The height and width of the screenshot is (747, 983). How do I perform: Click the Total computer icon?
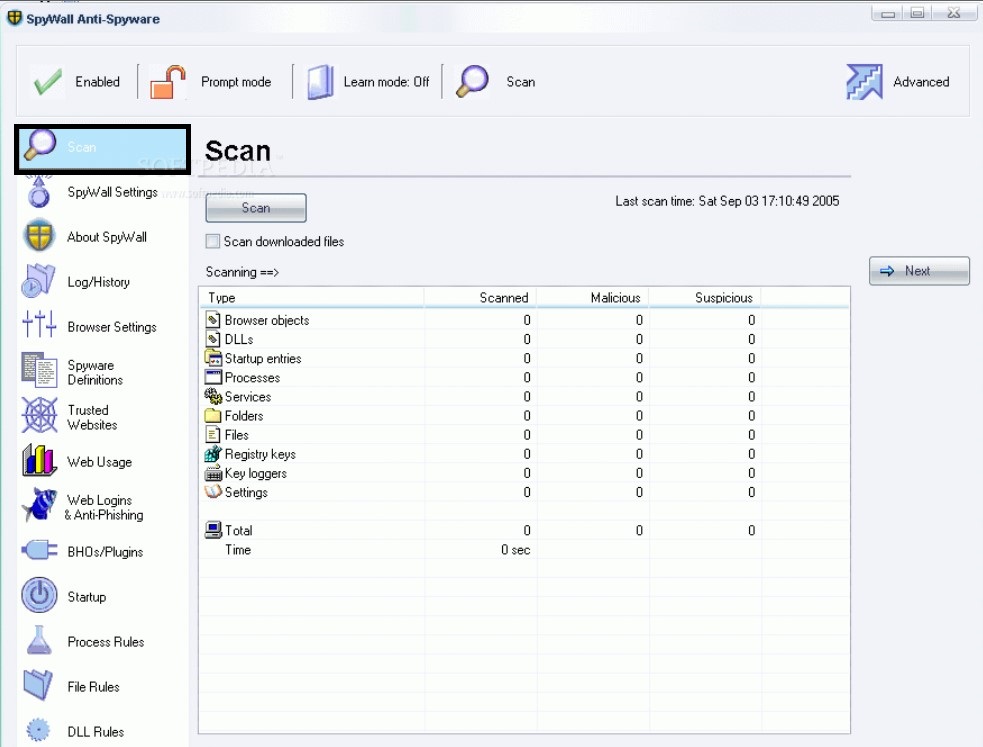(x=213, y=530)
